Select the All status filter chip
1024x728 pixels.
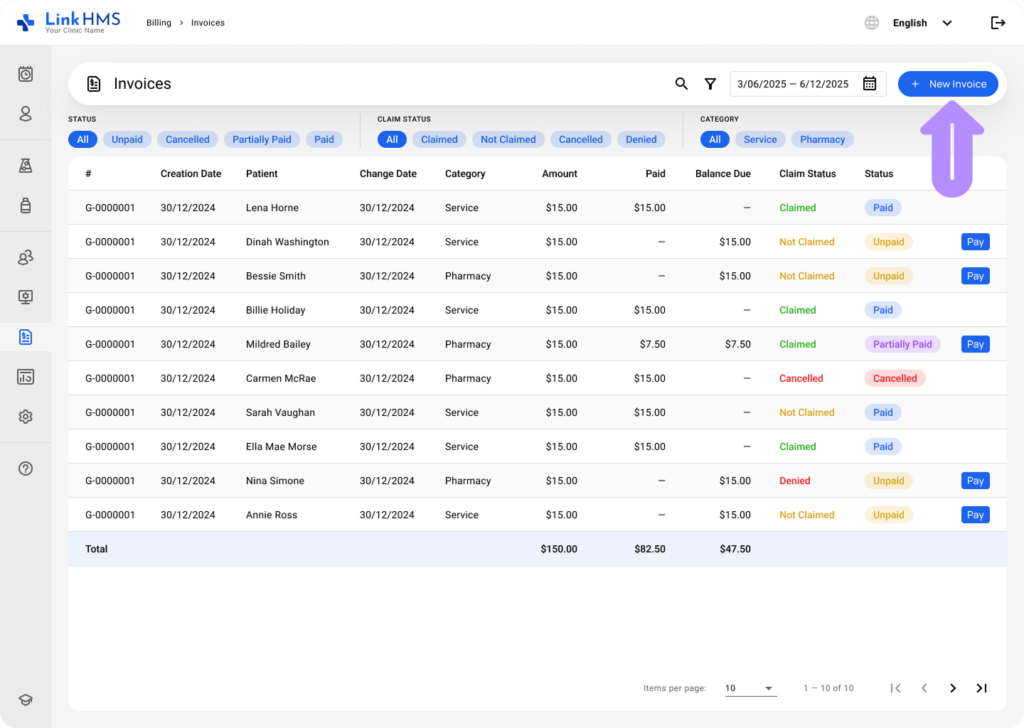(x=83, y=139)
